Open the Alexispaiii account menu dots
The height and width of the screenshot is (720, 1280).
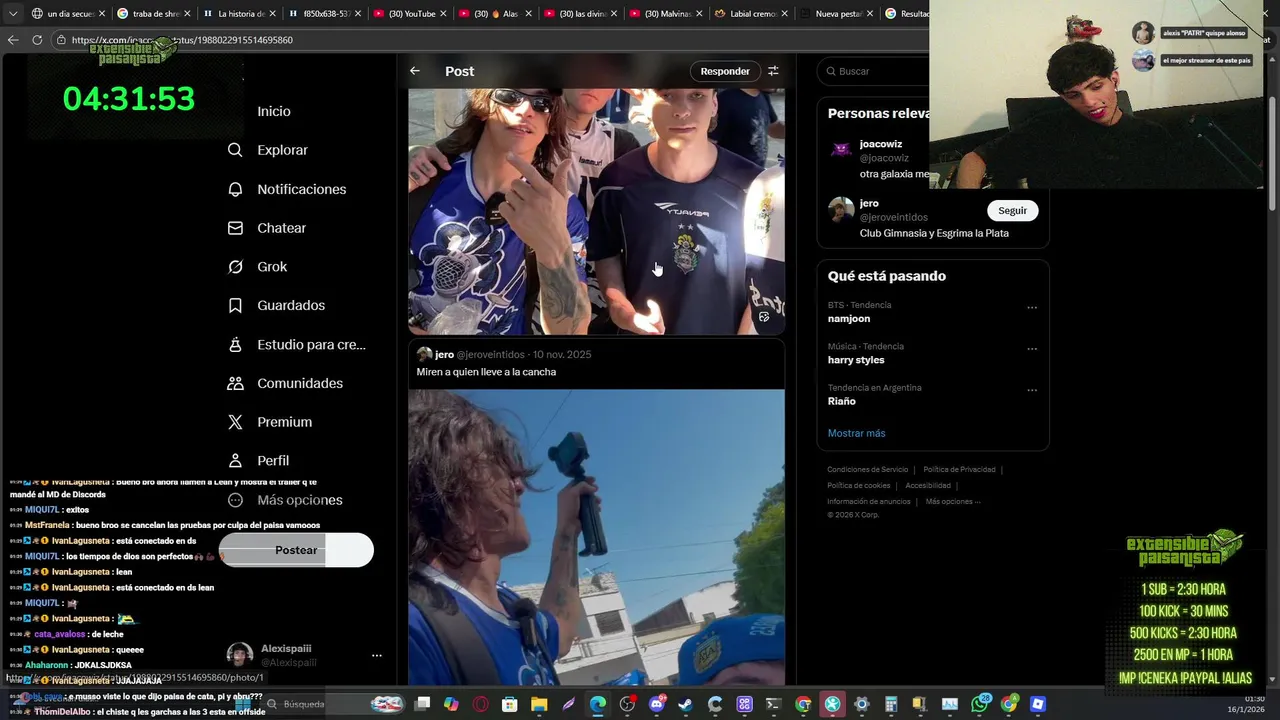[377, 656]
